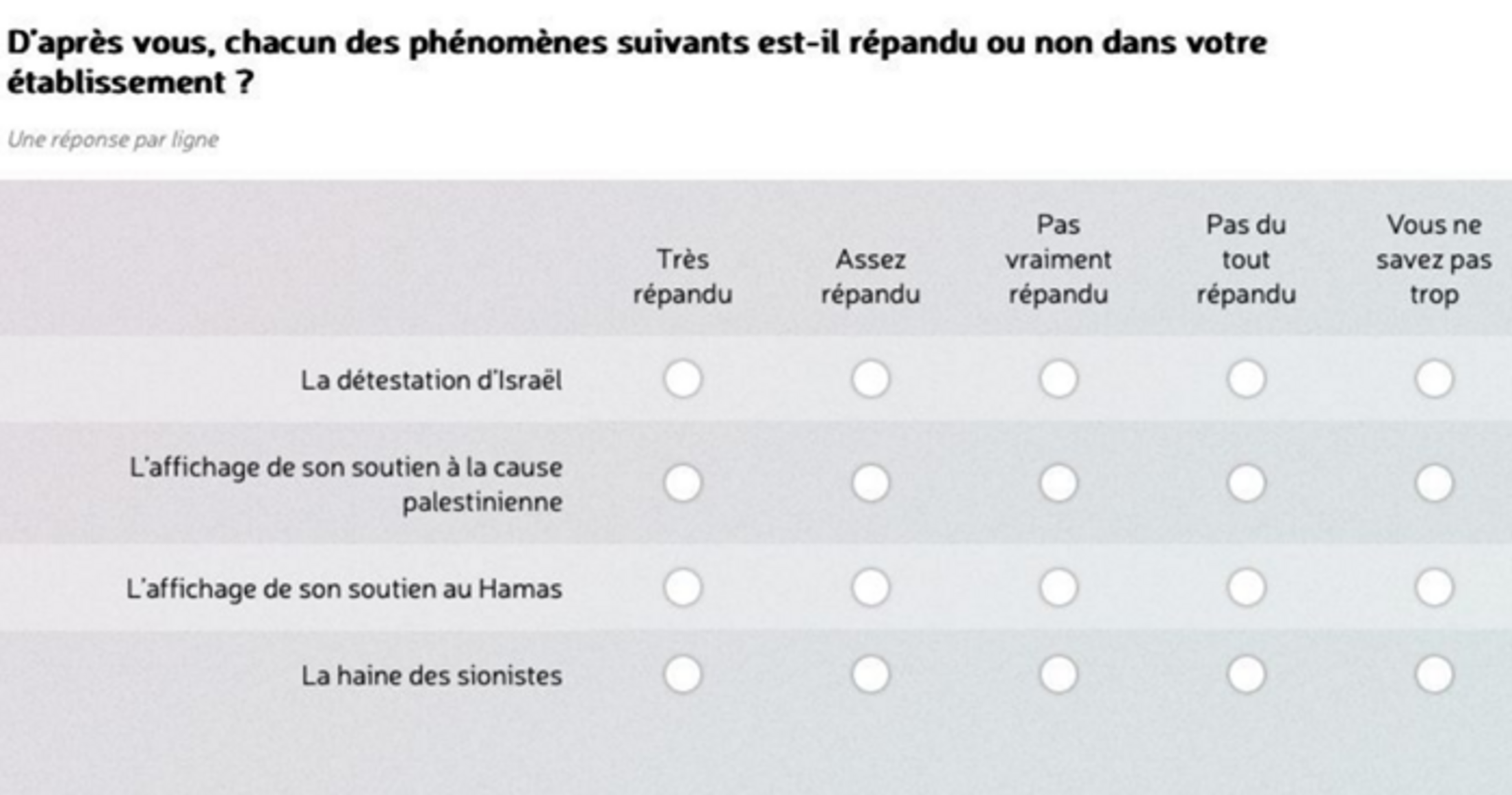Screen dimensions: 1512x795
Task: Pick 'Vous ne savez pas trop' for cause palestinienne
Action: [1434, 483]
